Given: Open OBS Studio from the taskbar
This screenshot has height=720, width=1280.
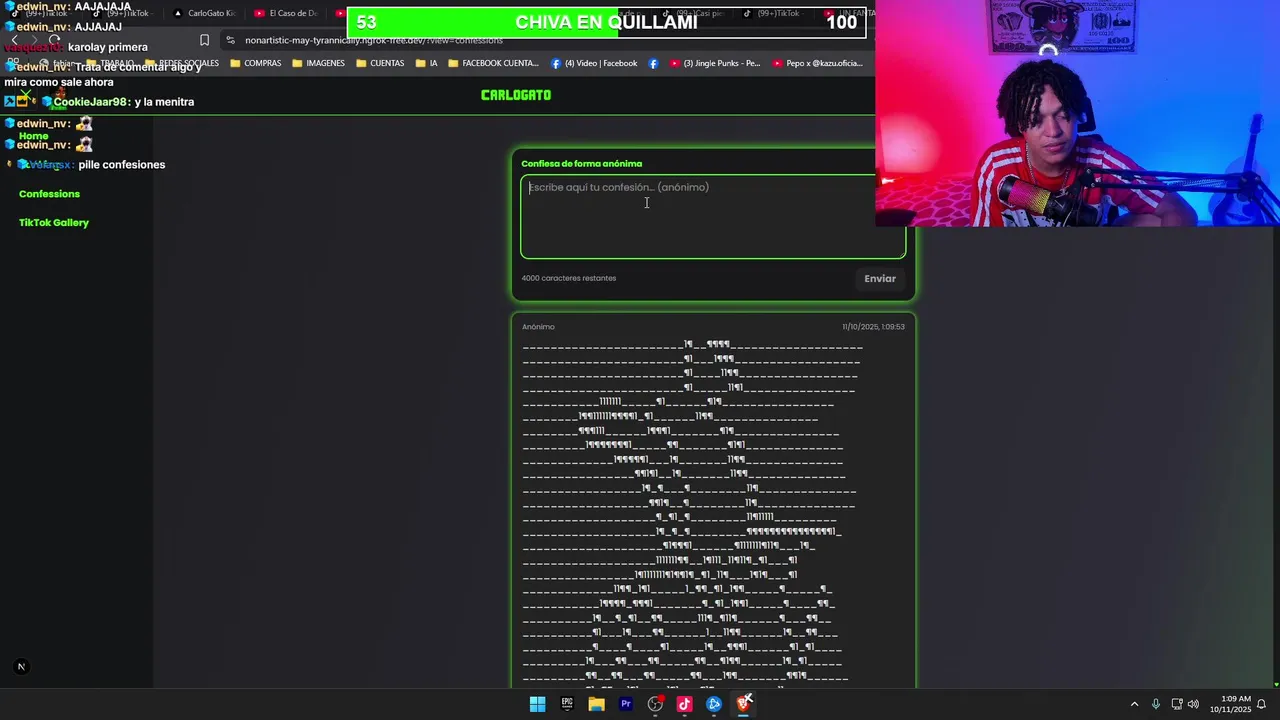Looking at the screenshot, I should (655, 704).
